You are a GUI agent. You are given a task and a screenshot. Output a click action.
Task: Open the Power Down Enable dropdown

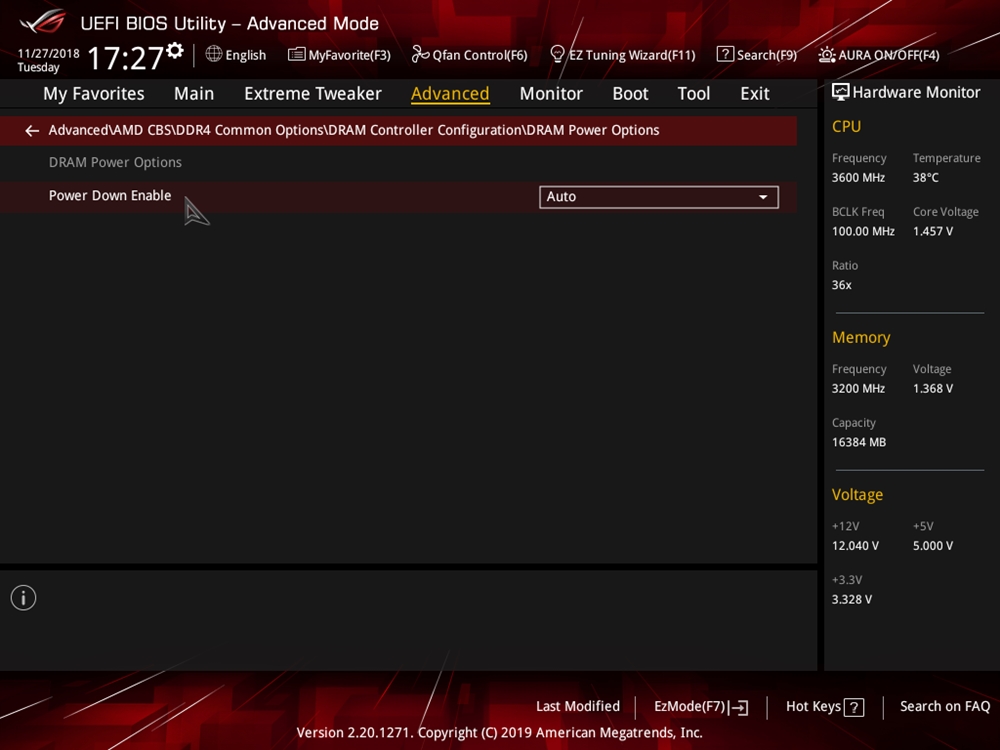pos(659,197)
